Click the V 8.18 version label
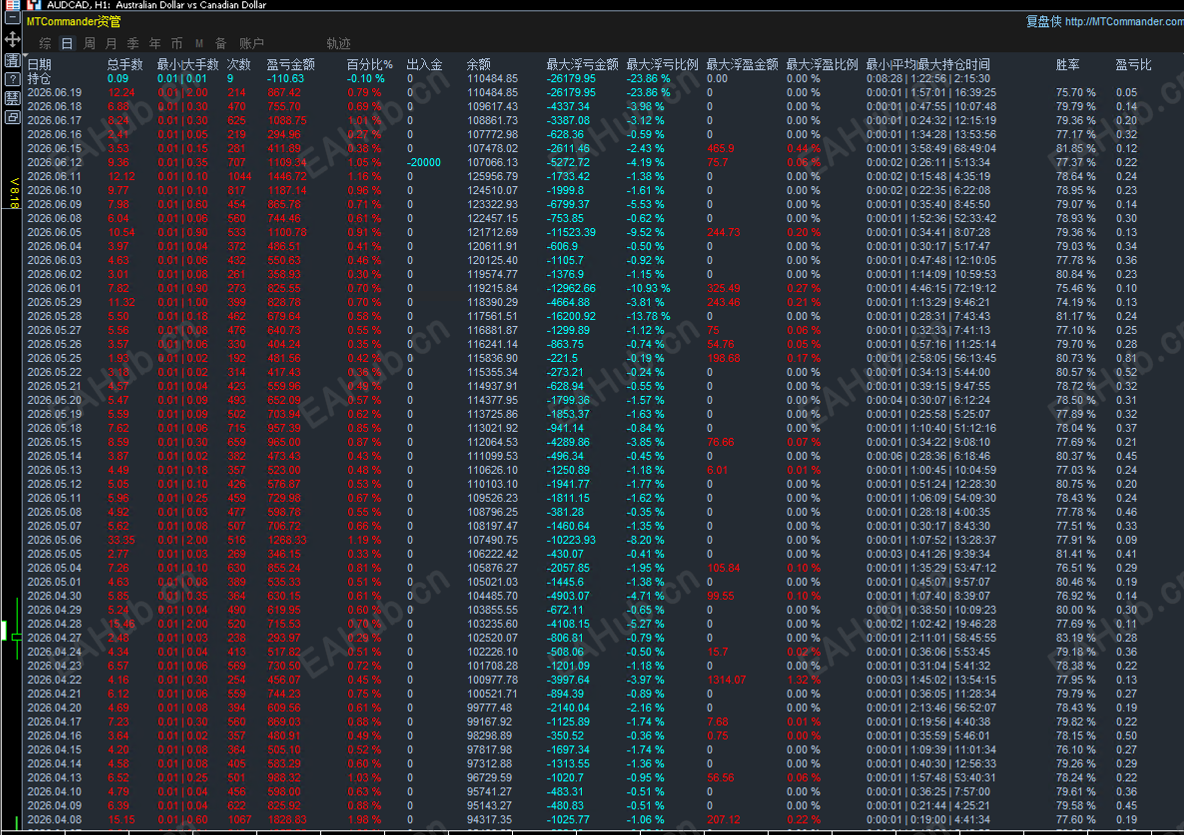Image resolution: width=1184 pixels, height=835 pixels. [13, 193]
